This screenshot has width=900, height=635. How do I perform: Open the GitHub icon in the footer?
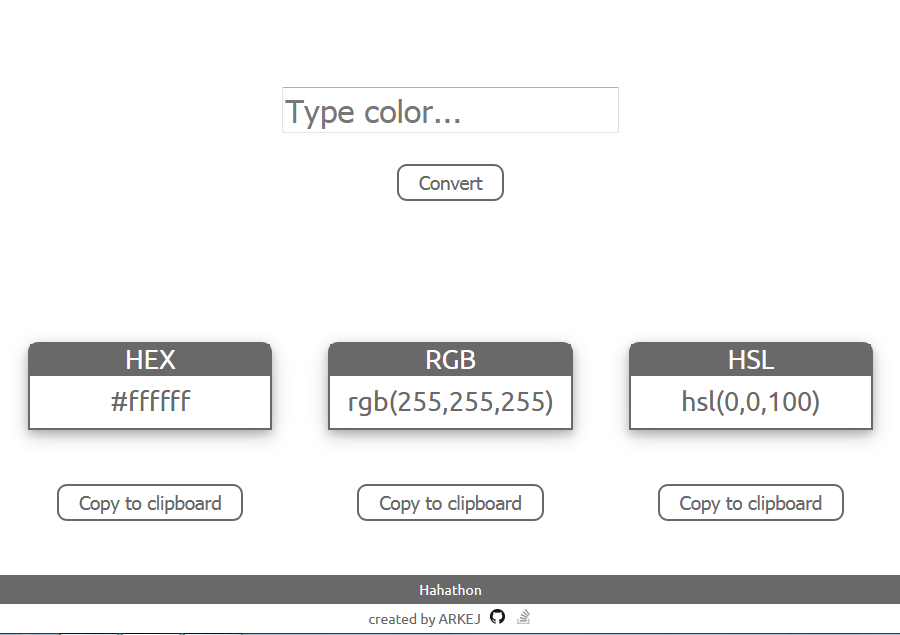pos(497,617)
